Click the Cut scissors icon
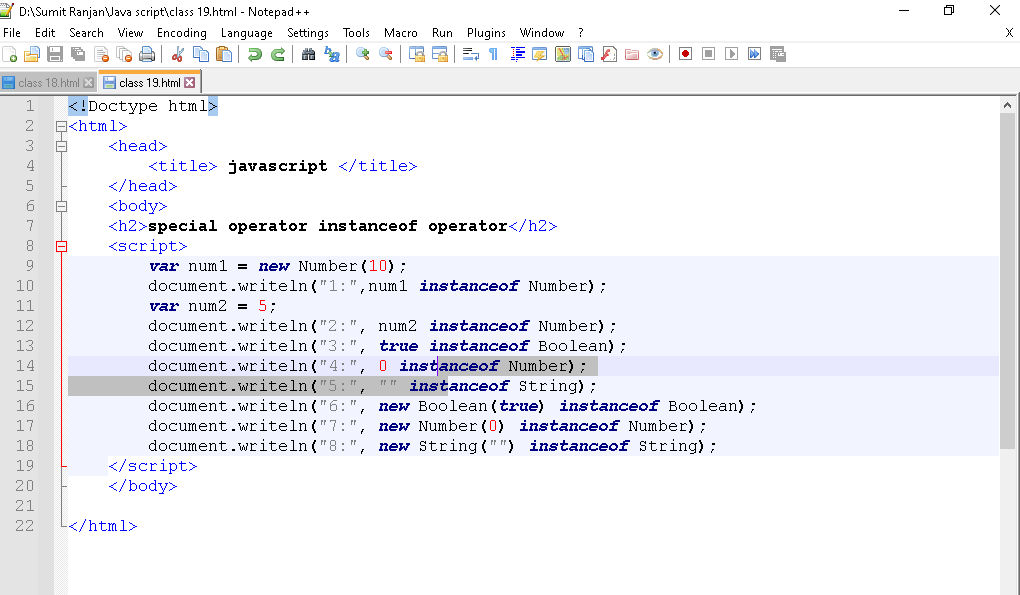 [x=178, y=54]
